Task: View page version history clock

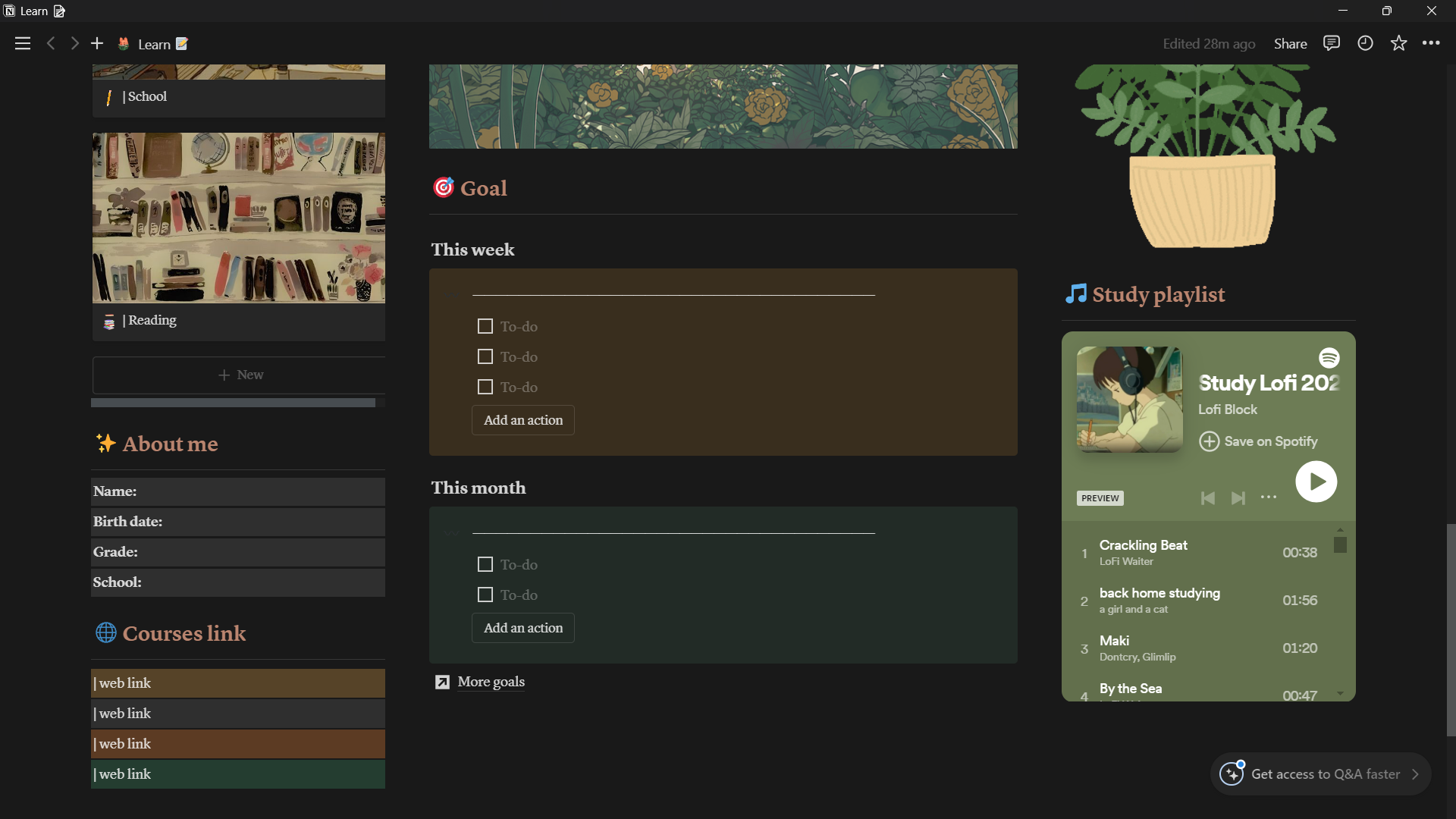Action: 1365,43
